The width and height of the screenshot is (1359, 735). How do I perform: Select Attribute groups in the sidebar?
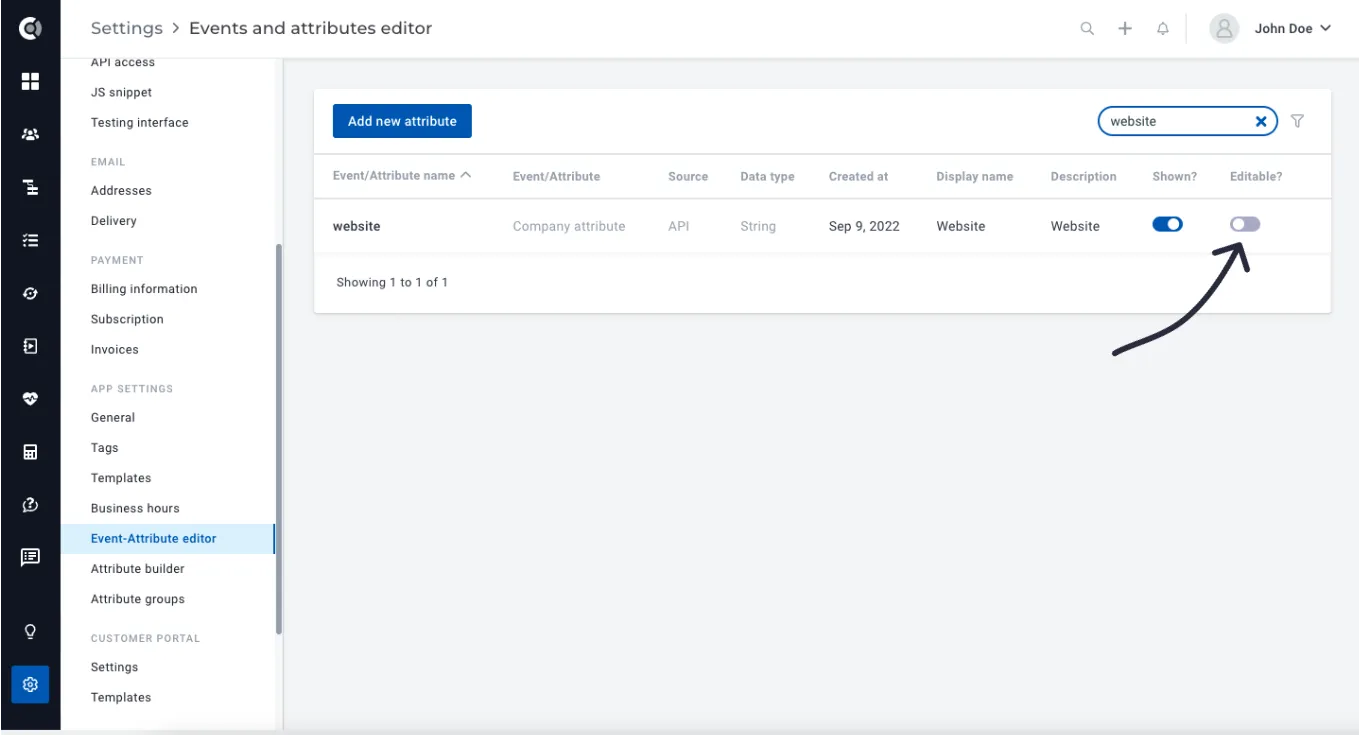point(138,599)
